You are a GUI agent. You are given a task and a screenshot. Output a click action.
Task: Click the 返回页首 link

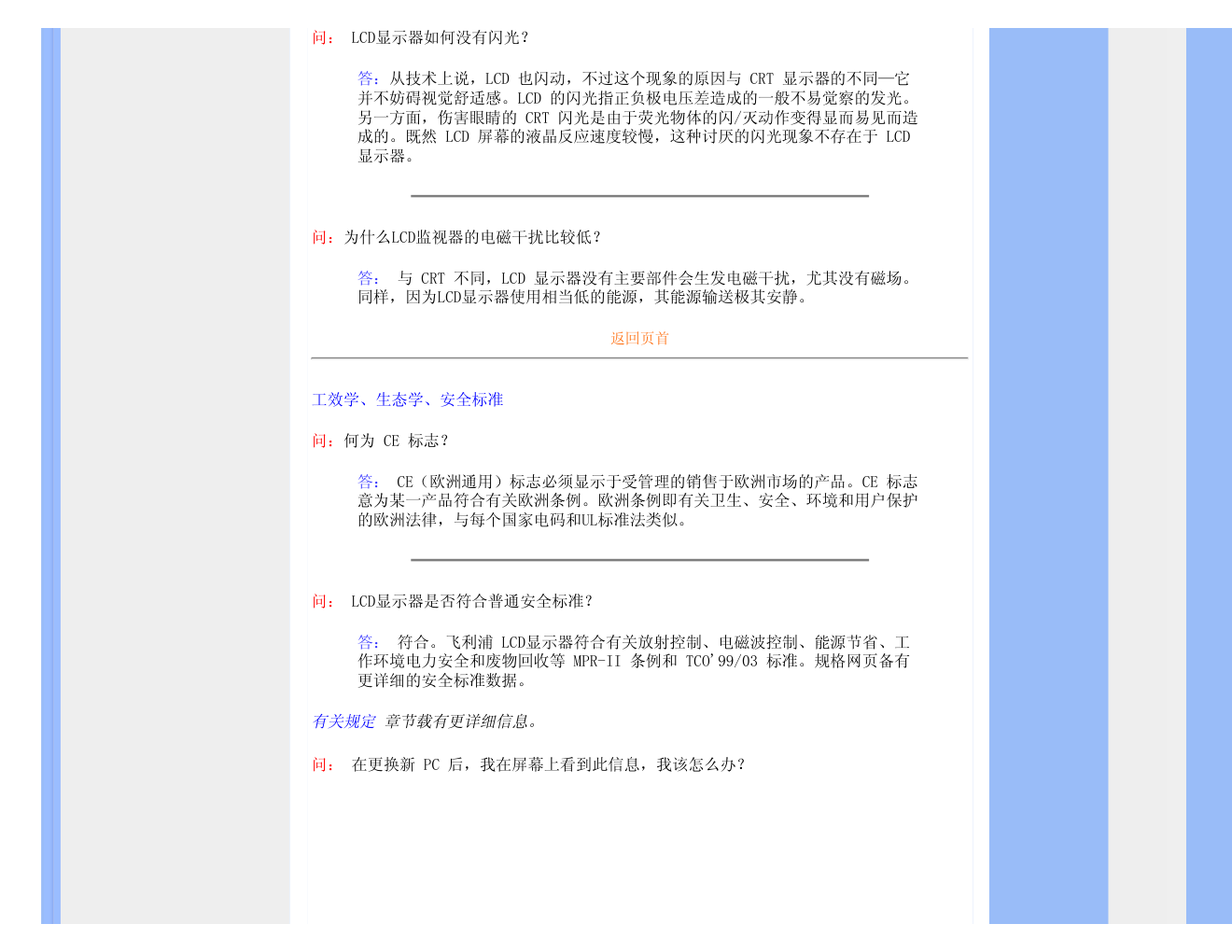click(639, 338)
